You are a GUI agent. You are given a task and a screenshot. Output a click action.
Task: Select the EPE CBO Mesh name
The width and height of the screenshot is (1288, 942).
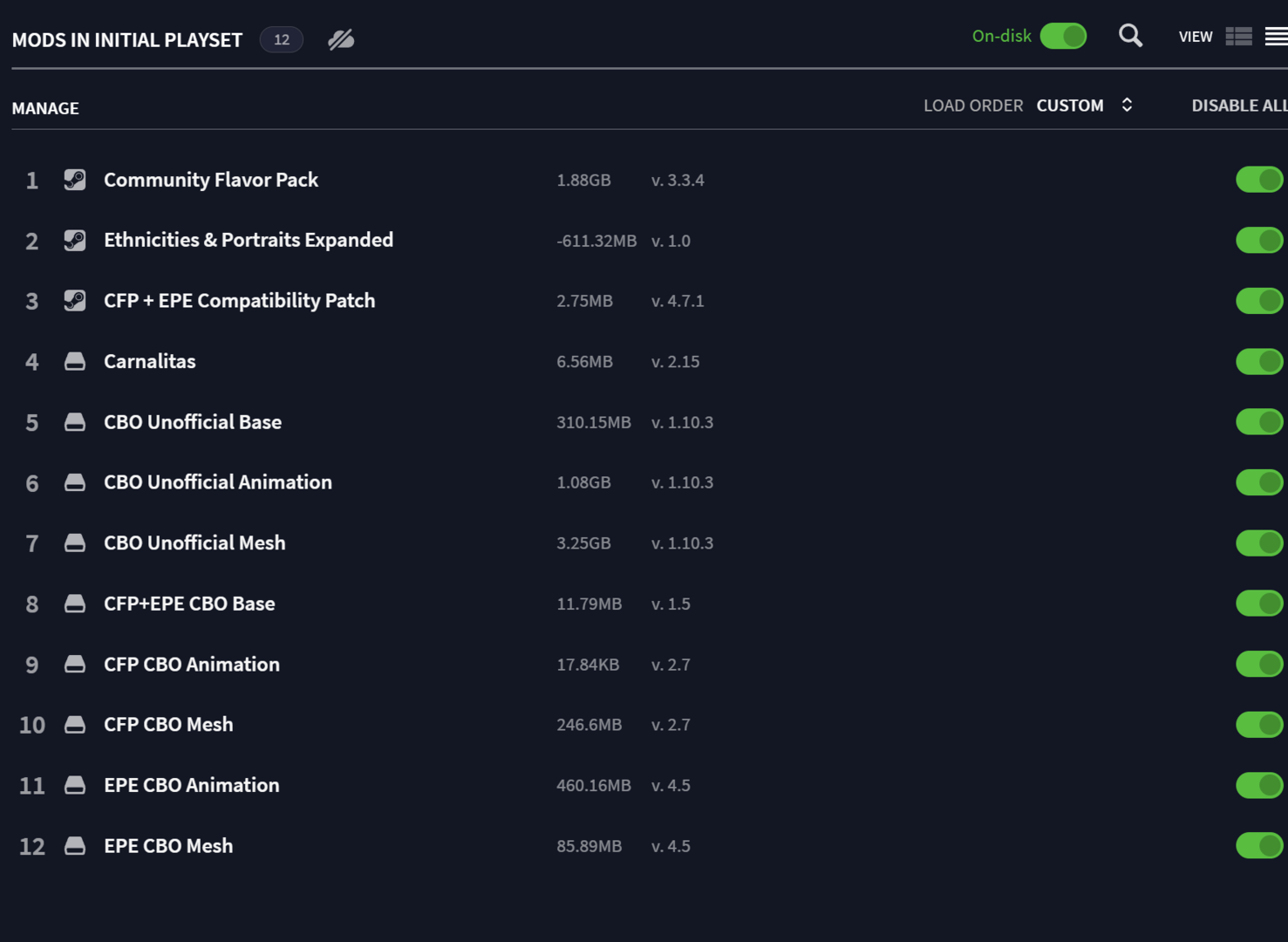(x=168, y=845)
